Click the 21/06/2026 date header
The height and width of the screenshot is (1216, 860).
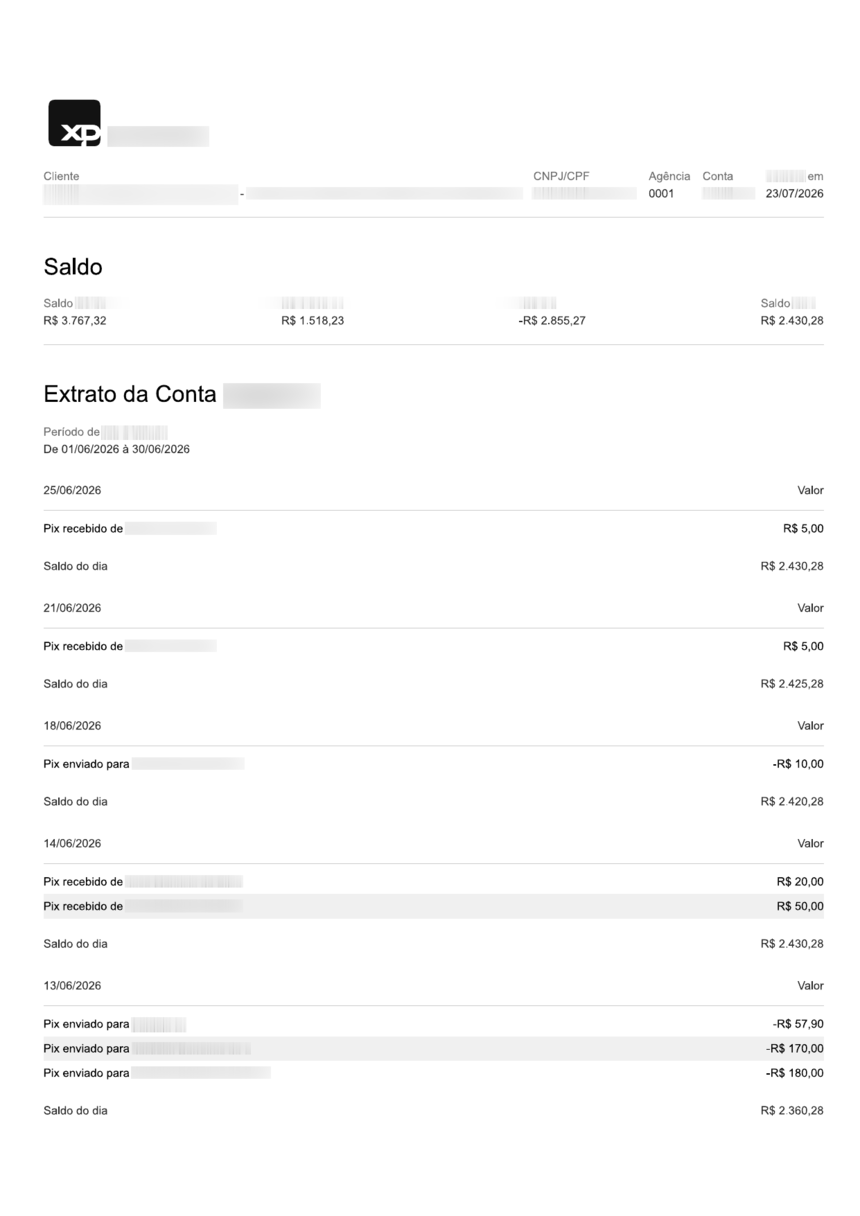tap(72, 608)
